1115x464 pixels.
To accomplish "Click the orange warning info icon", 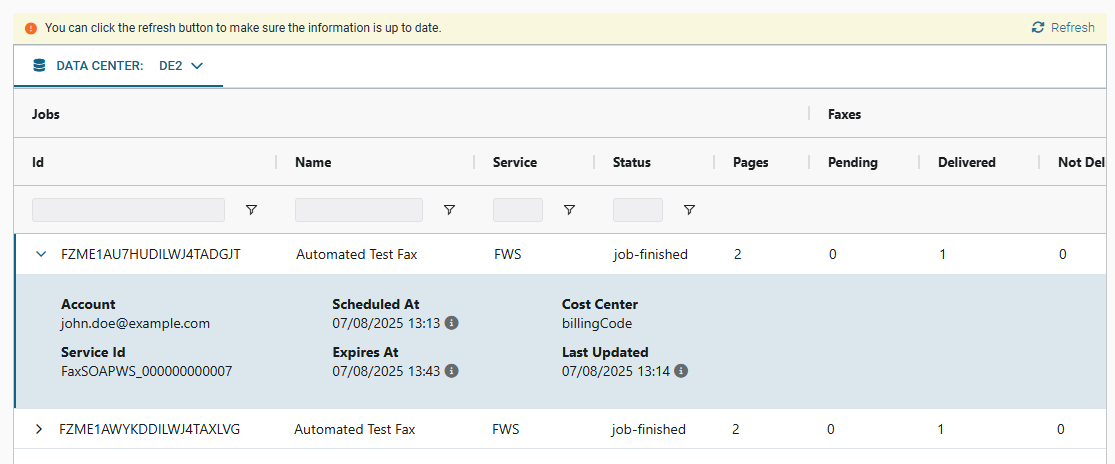I will 31,28.
